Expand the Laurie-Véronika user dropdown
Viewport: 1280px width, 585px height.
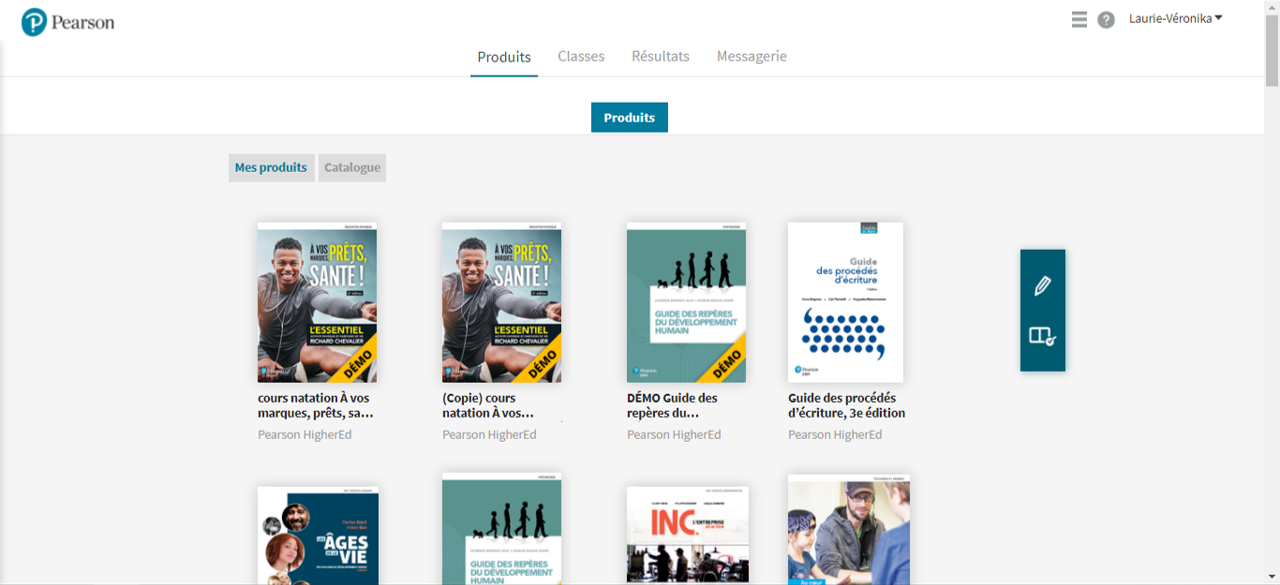click(1175, 19)
